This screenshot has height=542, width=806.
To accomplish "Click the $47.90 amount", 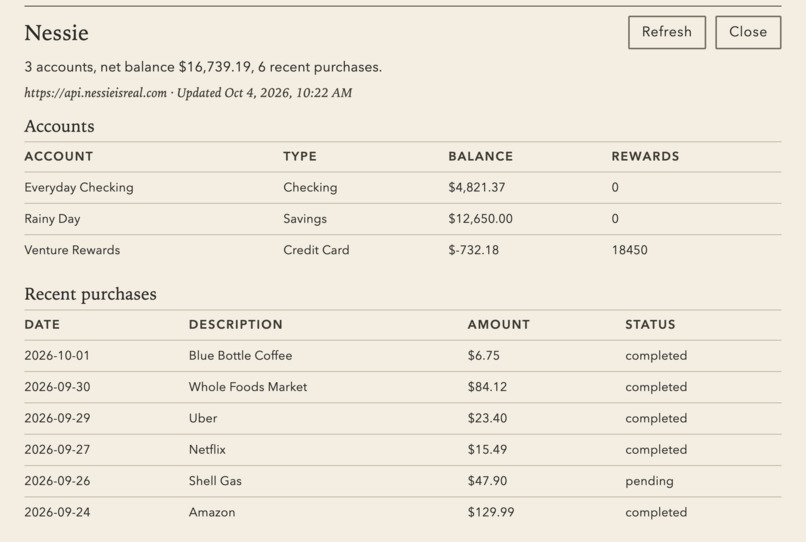I will (487, 481).
